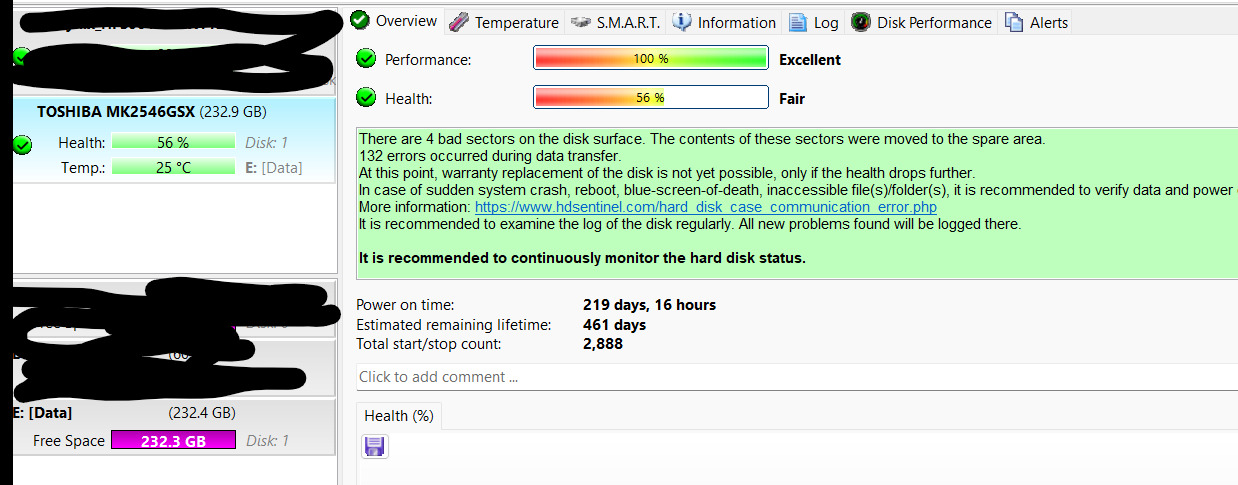Open the Health (%) graph tab
Screen dimensions: 1238x485
pos(398,416)
